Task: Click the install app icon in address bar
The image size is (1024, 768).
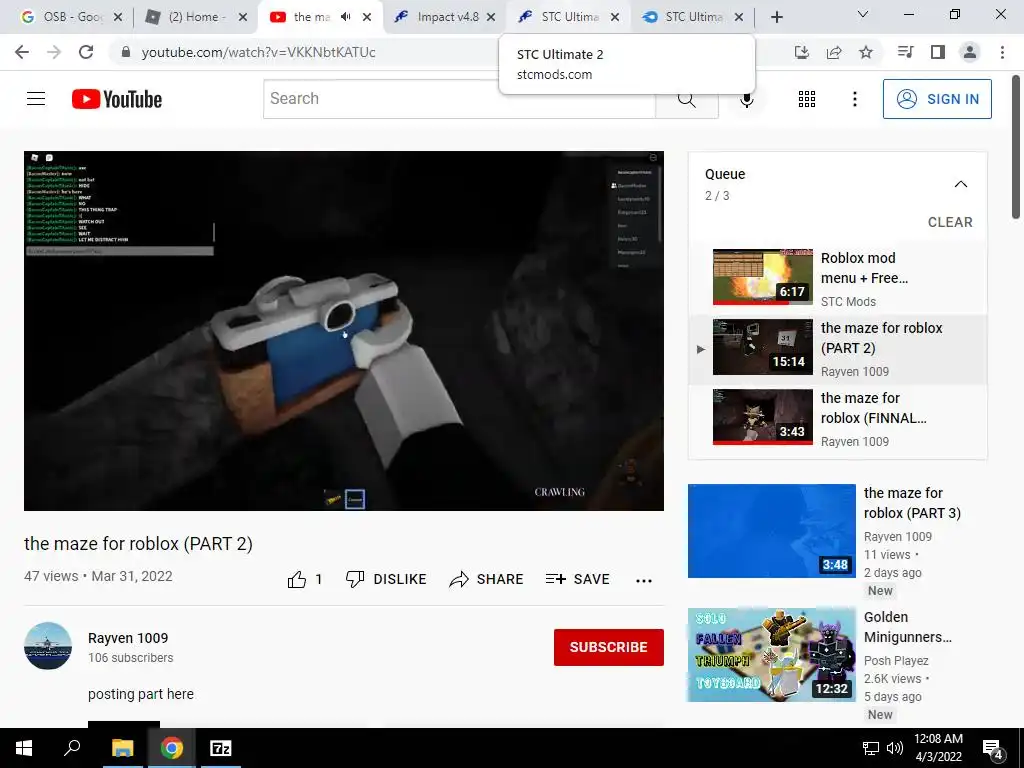Action: (802, 52)
